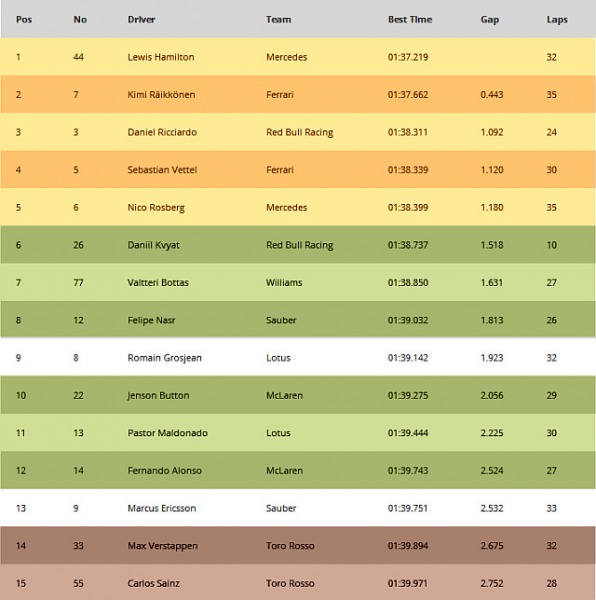Open Carlos Sainz driver name
This screenshot has width=596, height=600.
tap(153, 583)
